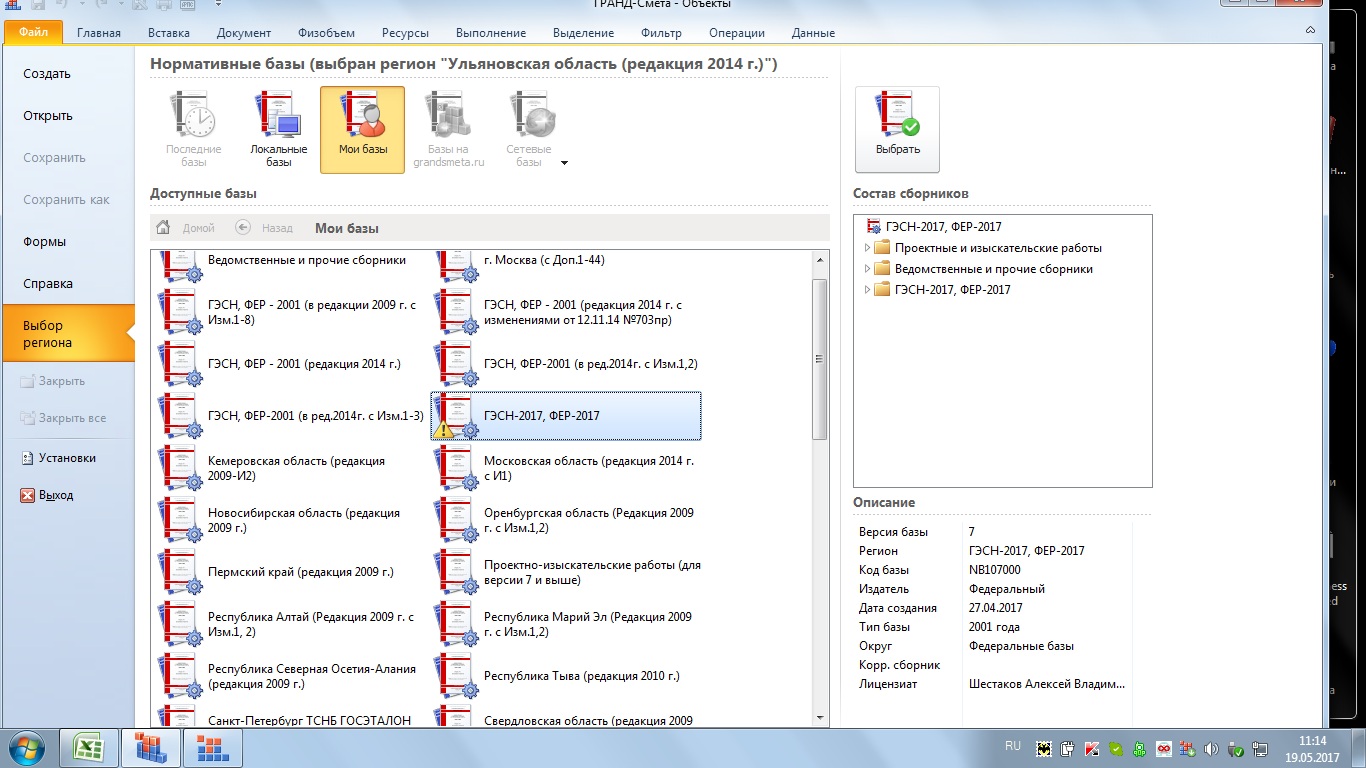Open the volume control in system tray
This screenshot has width=1366, height=768.
1212,748
